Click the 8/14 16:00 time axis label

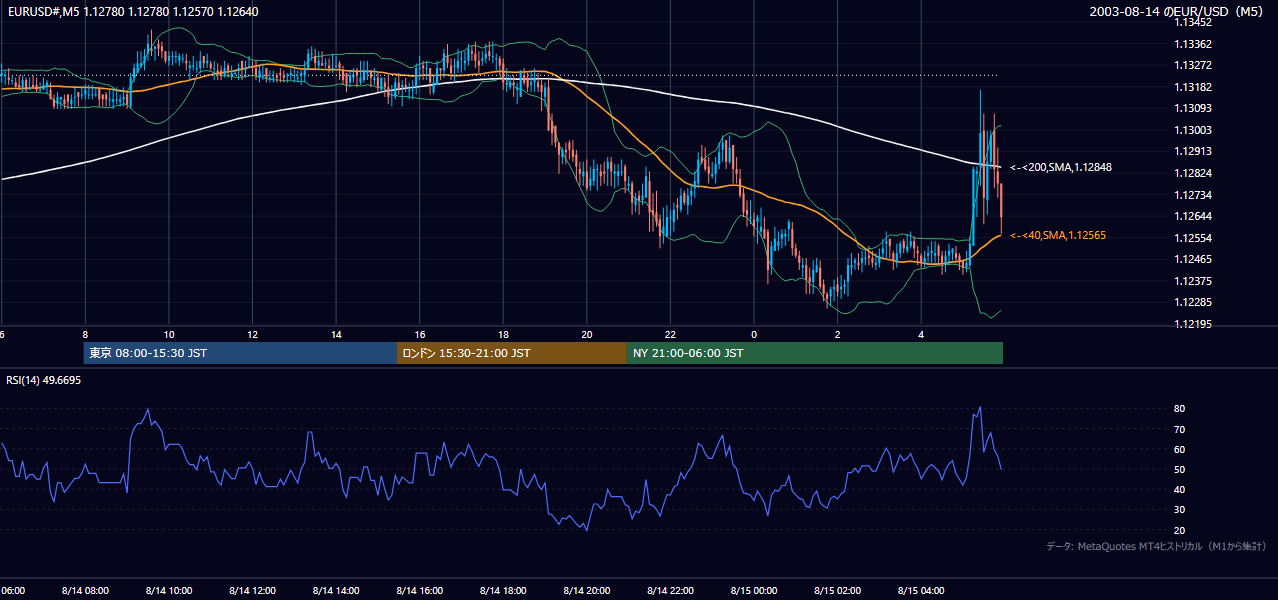419,590
